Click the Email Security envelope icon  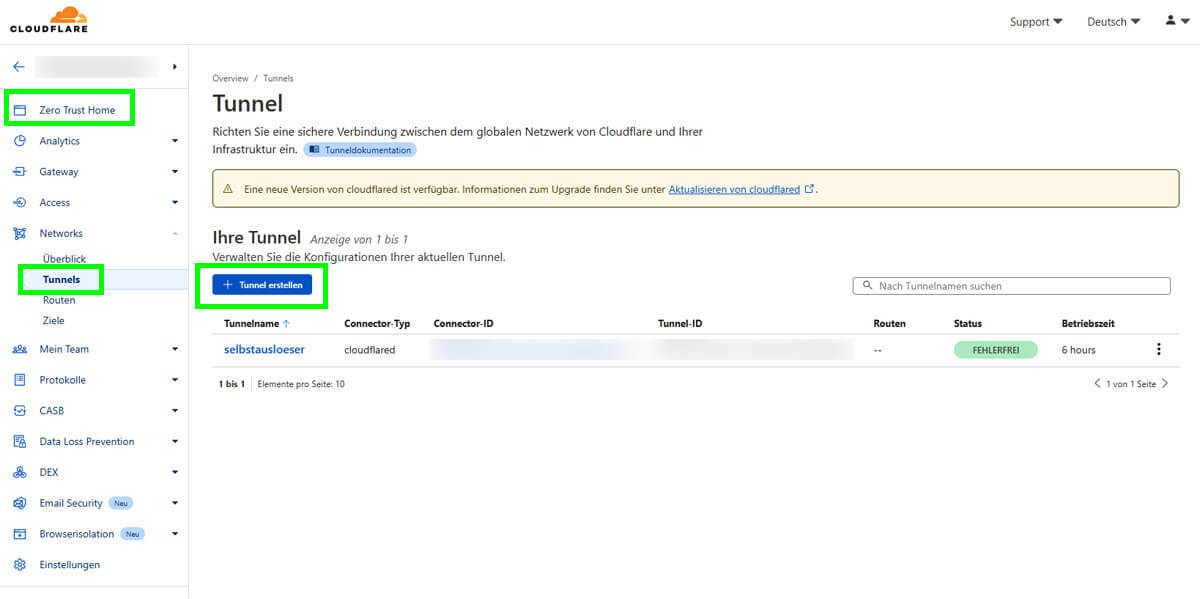19,503
